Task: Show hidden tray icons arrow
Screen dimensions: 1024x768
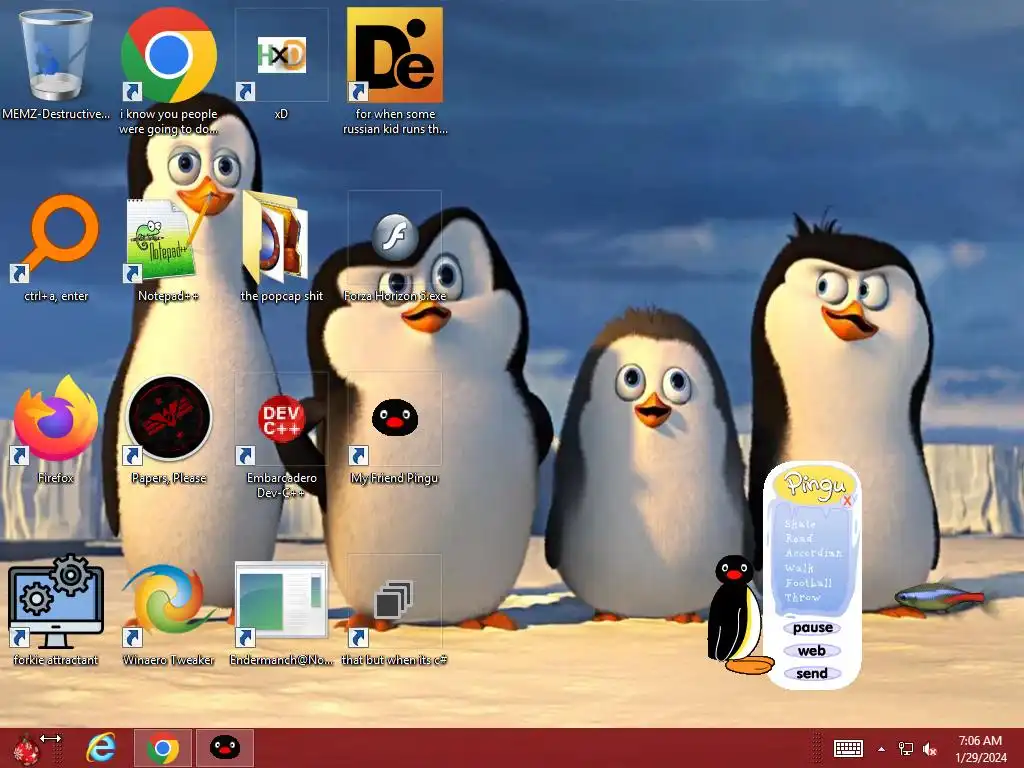Action: pos(881,749)
